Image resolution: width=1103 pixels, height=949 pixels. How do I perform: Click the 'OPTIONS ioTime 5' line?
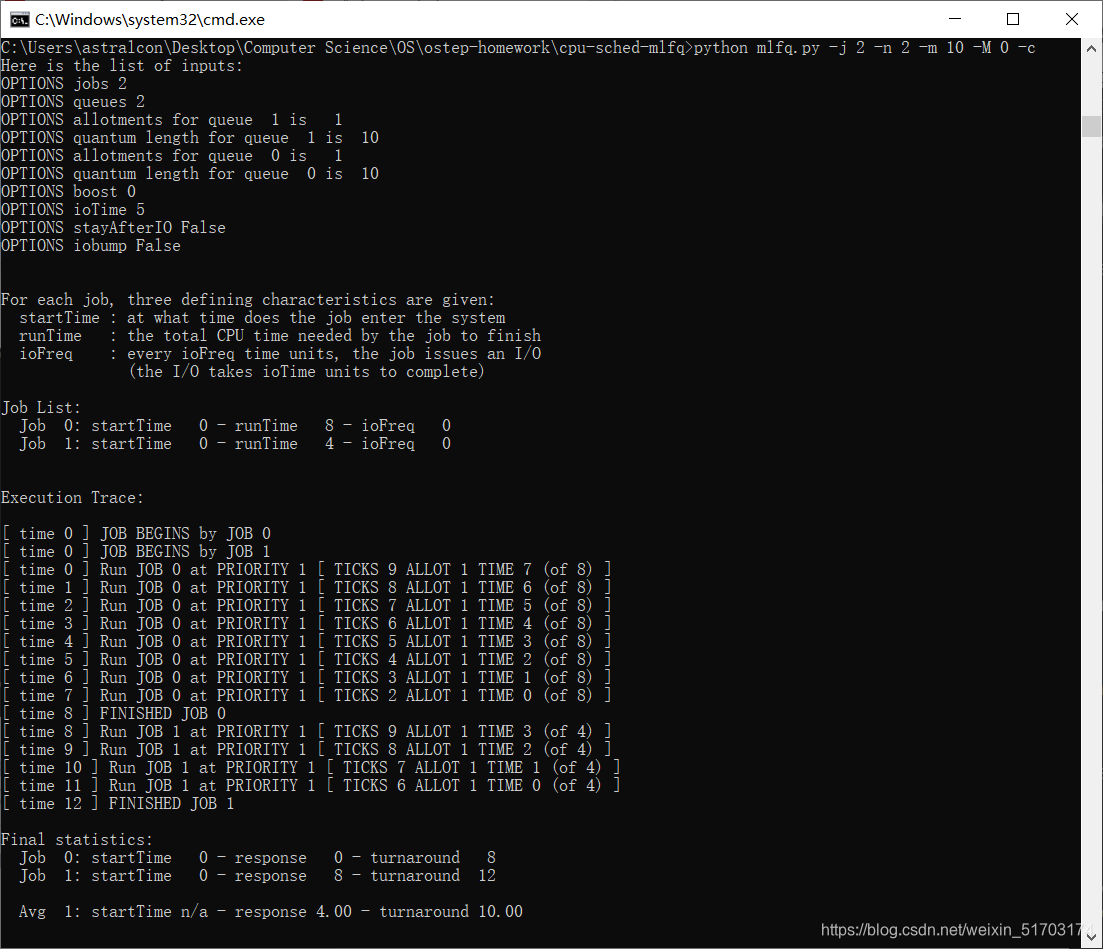(73, 210)
